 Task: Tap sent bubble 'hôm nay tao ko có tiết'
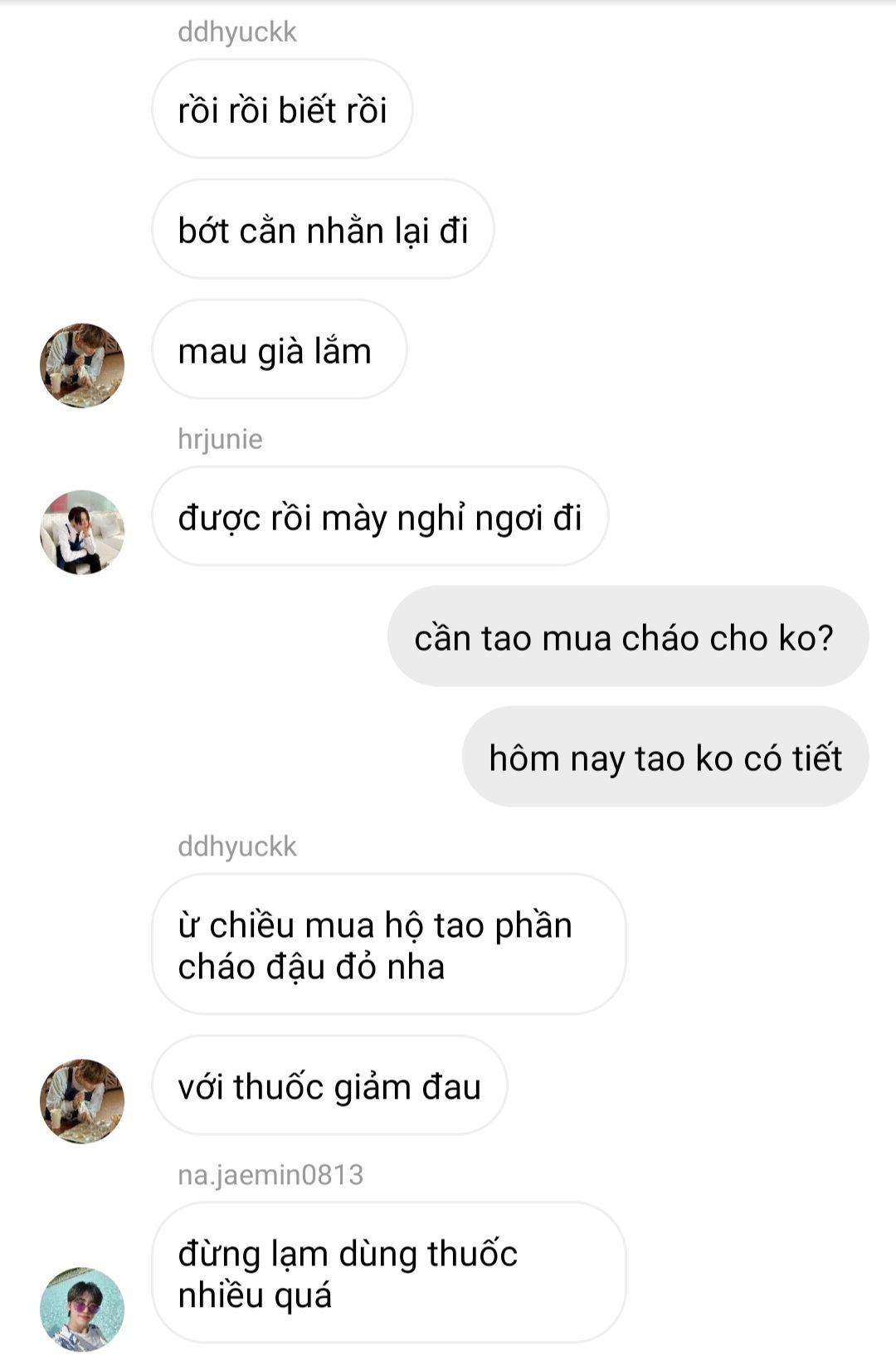tap(665, 757)
